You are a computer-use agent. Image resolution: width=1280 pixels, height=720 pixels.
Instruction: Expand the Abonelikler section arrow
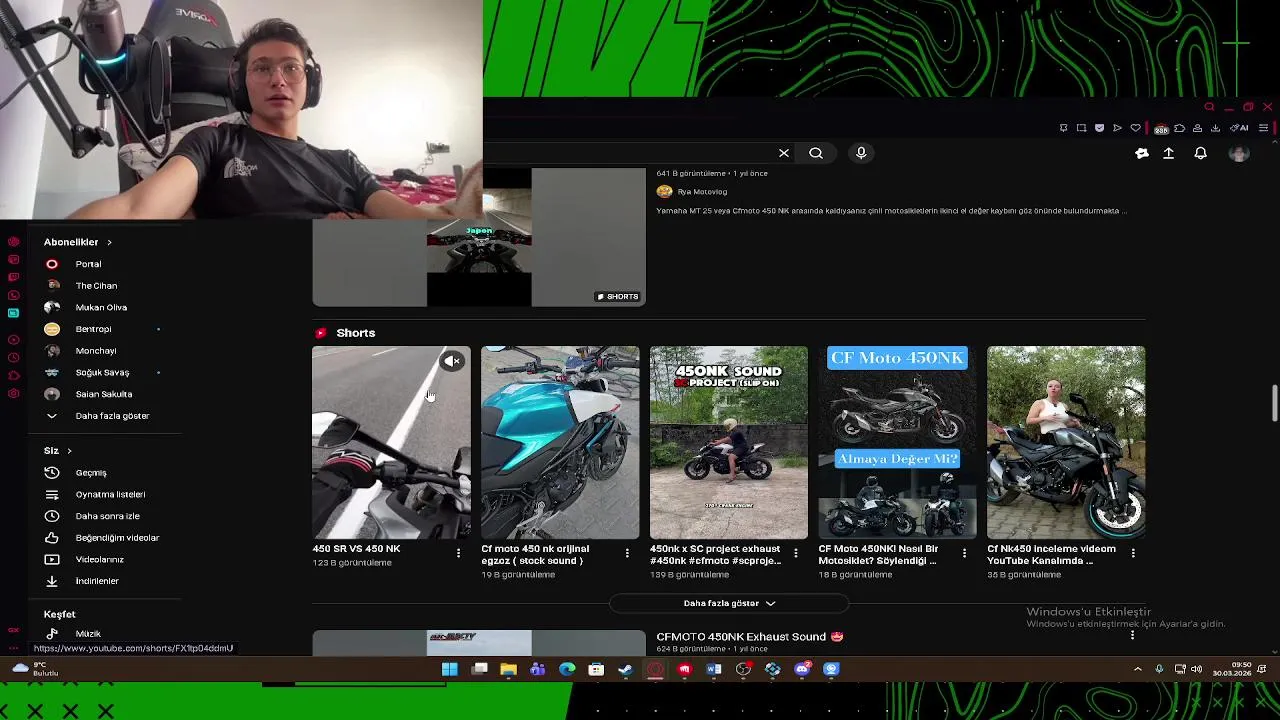point(109,242)
